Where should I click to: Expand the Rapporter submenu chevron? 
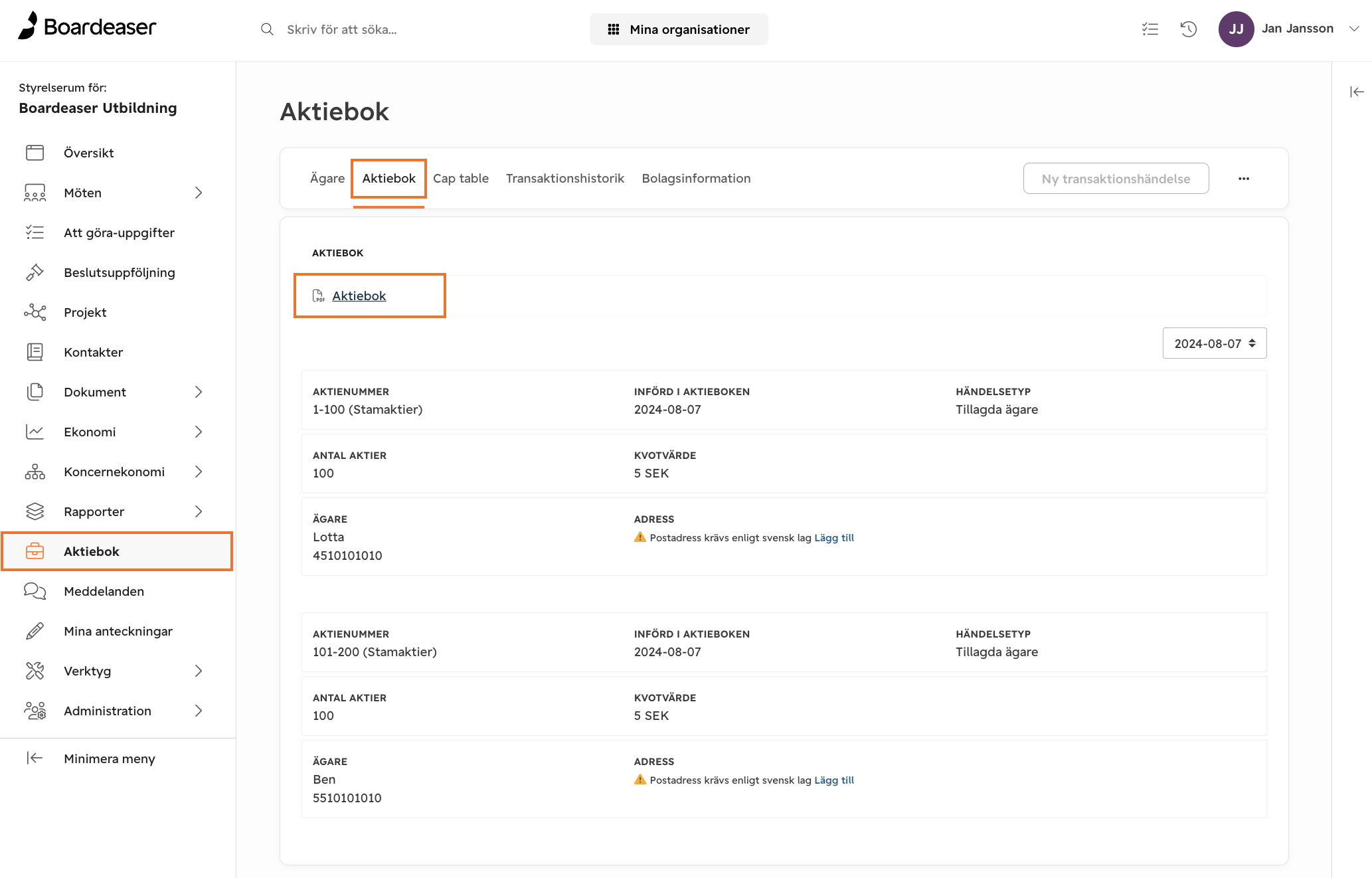199,511
